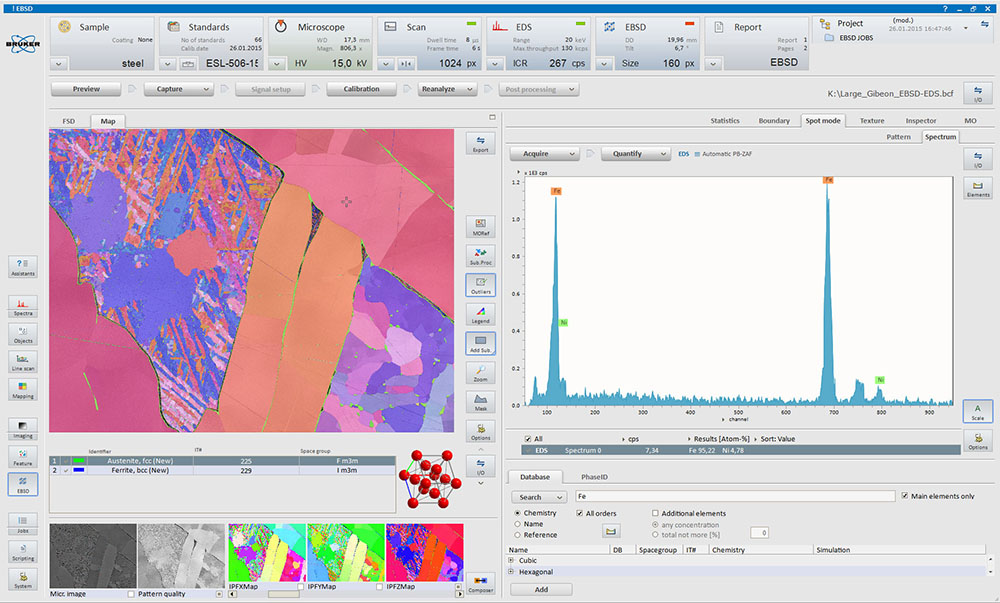Image resolution: width=1000 pixels, height=603 pixels.
Task: Select the Name radio button
Action: (517, 525)
